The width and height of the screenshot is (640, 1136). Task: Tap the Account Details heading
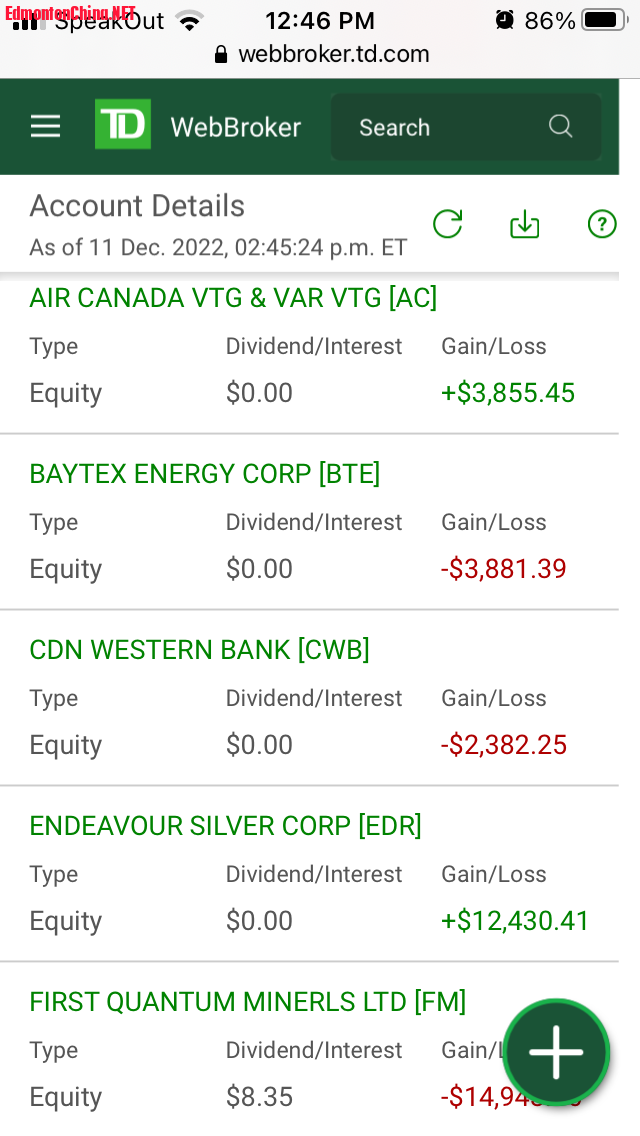click(137, 206)
